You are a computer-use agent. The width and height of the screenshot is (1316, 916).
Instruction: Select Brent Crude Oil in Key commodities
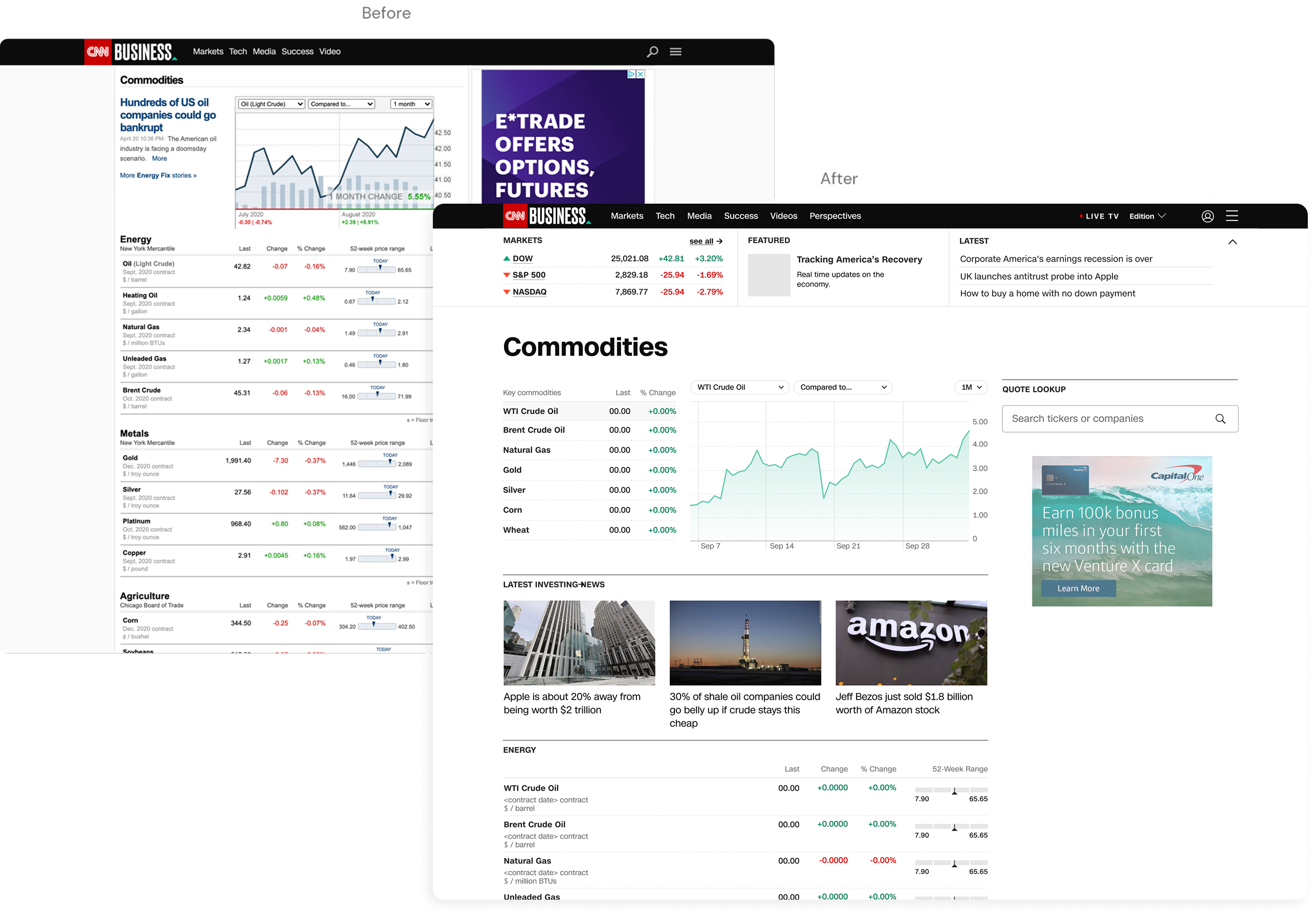(x=589, y=430)
